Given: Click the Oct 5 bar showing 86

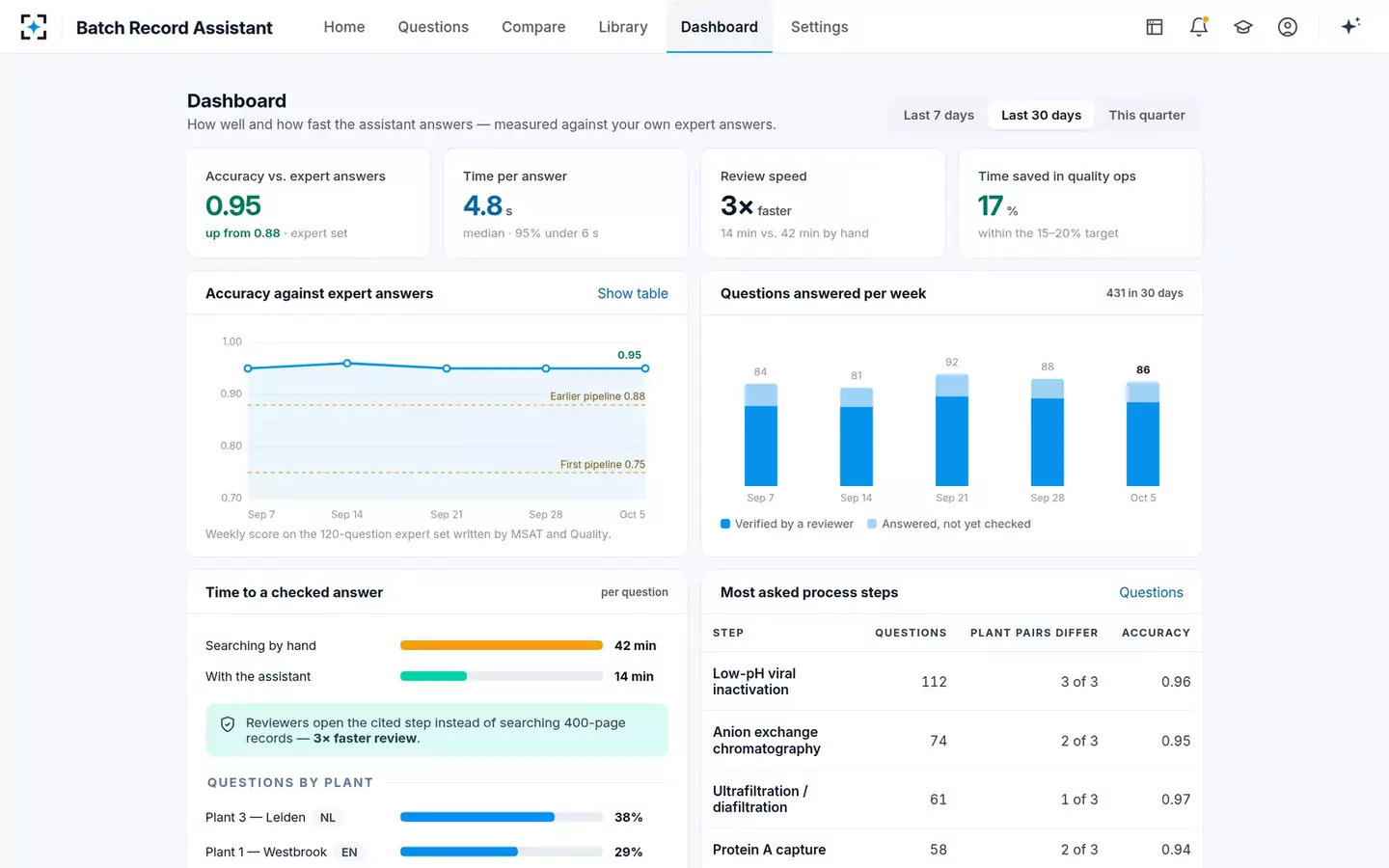Looking at the screenshot, I should 1143,433.
